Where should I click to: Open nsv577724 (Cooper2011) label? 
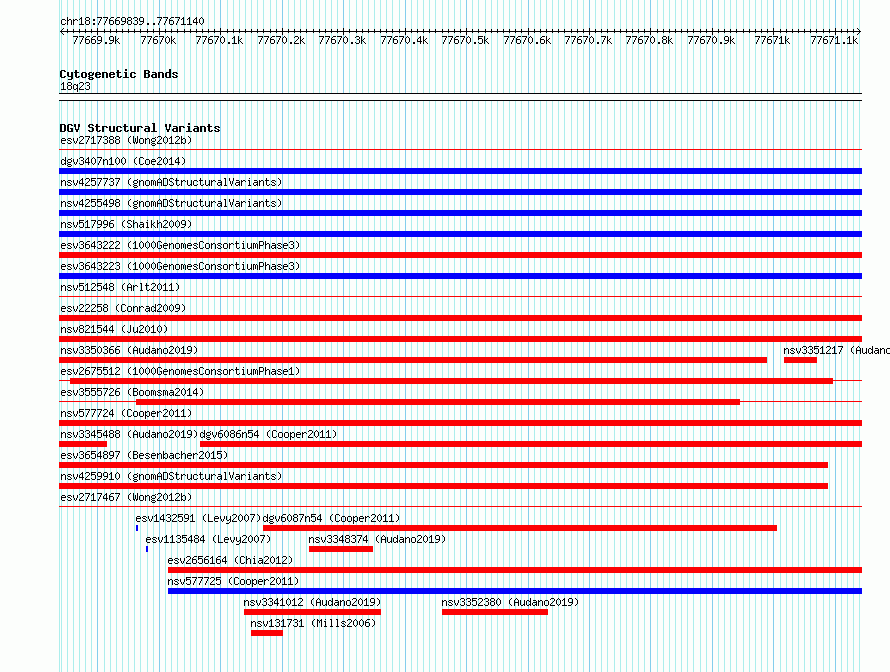(x=126, y=413)
